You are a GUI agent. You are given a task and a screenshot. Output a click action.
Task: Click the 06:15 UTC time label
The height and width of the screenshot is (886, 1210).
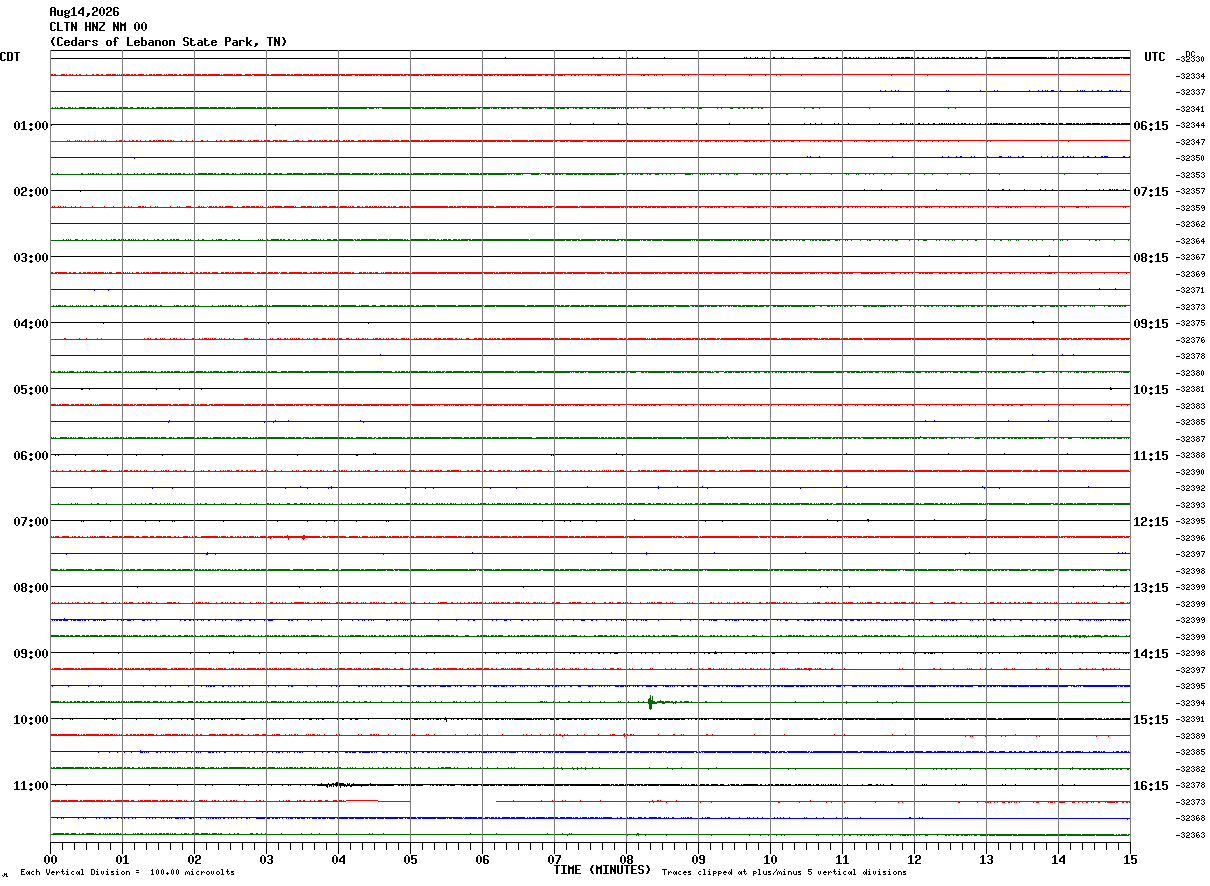pos(1151,125)
